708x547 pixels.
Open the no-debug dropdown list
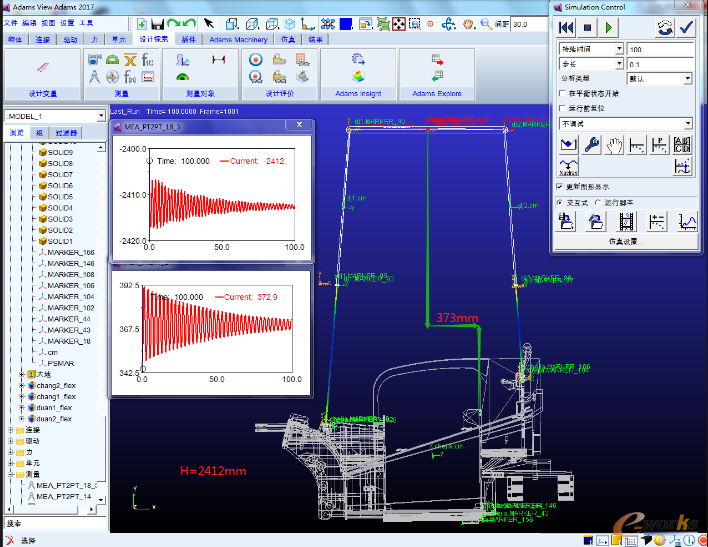coord(687,123)
